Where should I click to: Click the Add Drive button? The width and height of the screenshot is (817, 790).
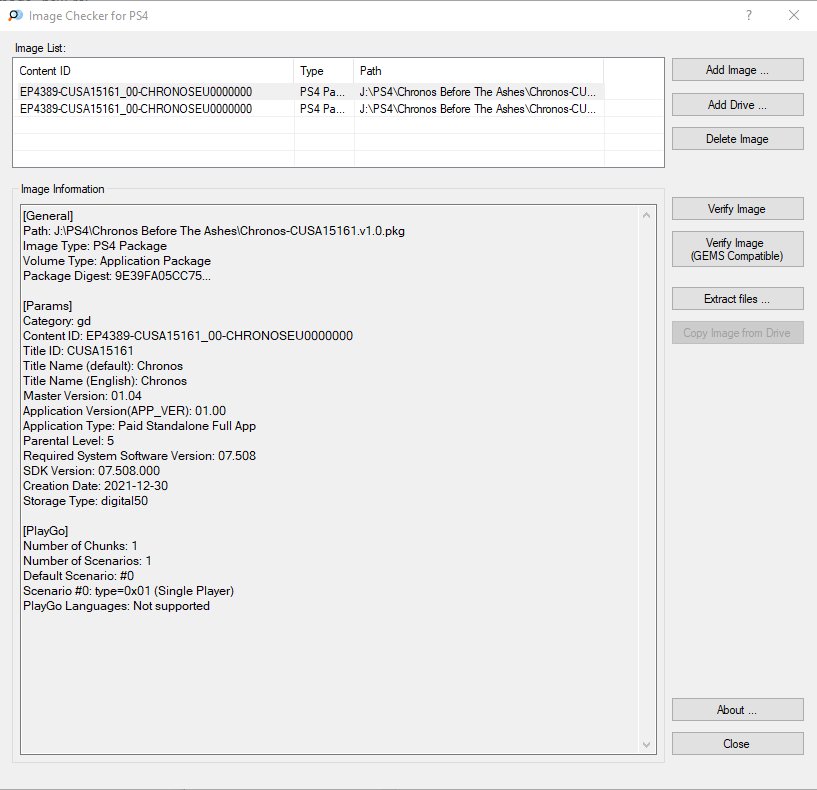(x=737, y=105)
